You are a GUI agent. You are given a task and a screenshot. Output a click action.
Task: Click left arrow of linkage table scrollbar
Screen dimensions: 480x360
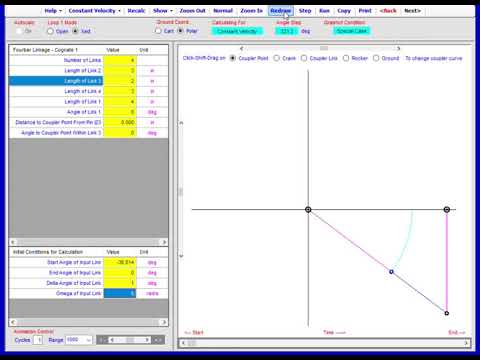(x=13, y=242)
